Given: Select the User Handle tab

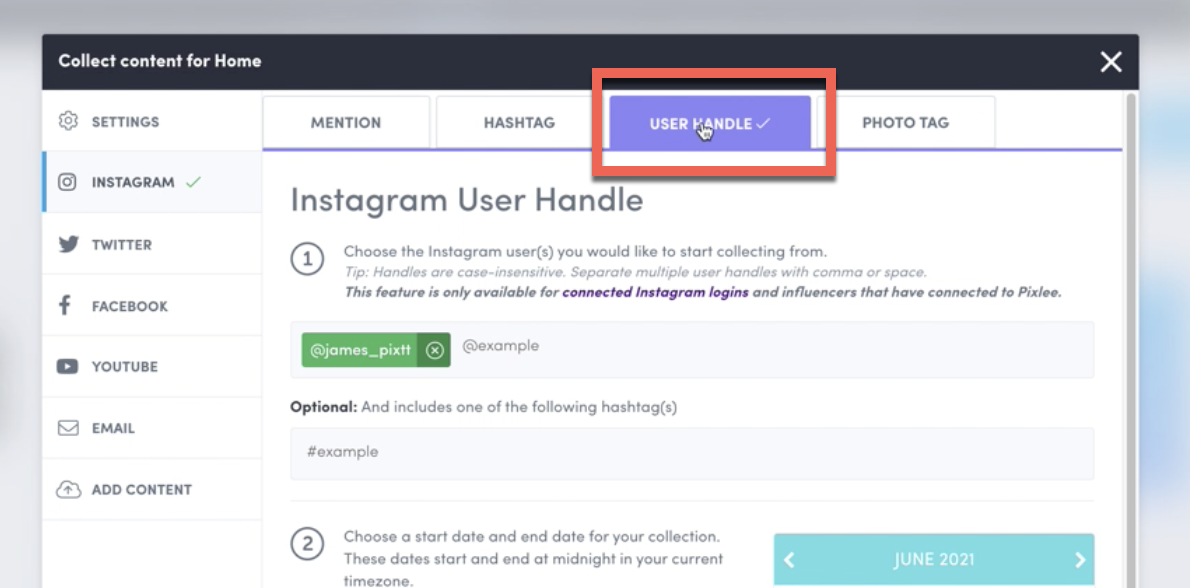Looking at the screenshot, I should point(710,123).
